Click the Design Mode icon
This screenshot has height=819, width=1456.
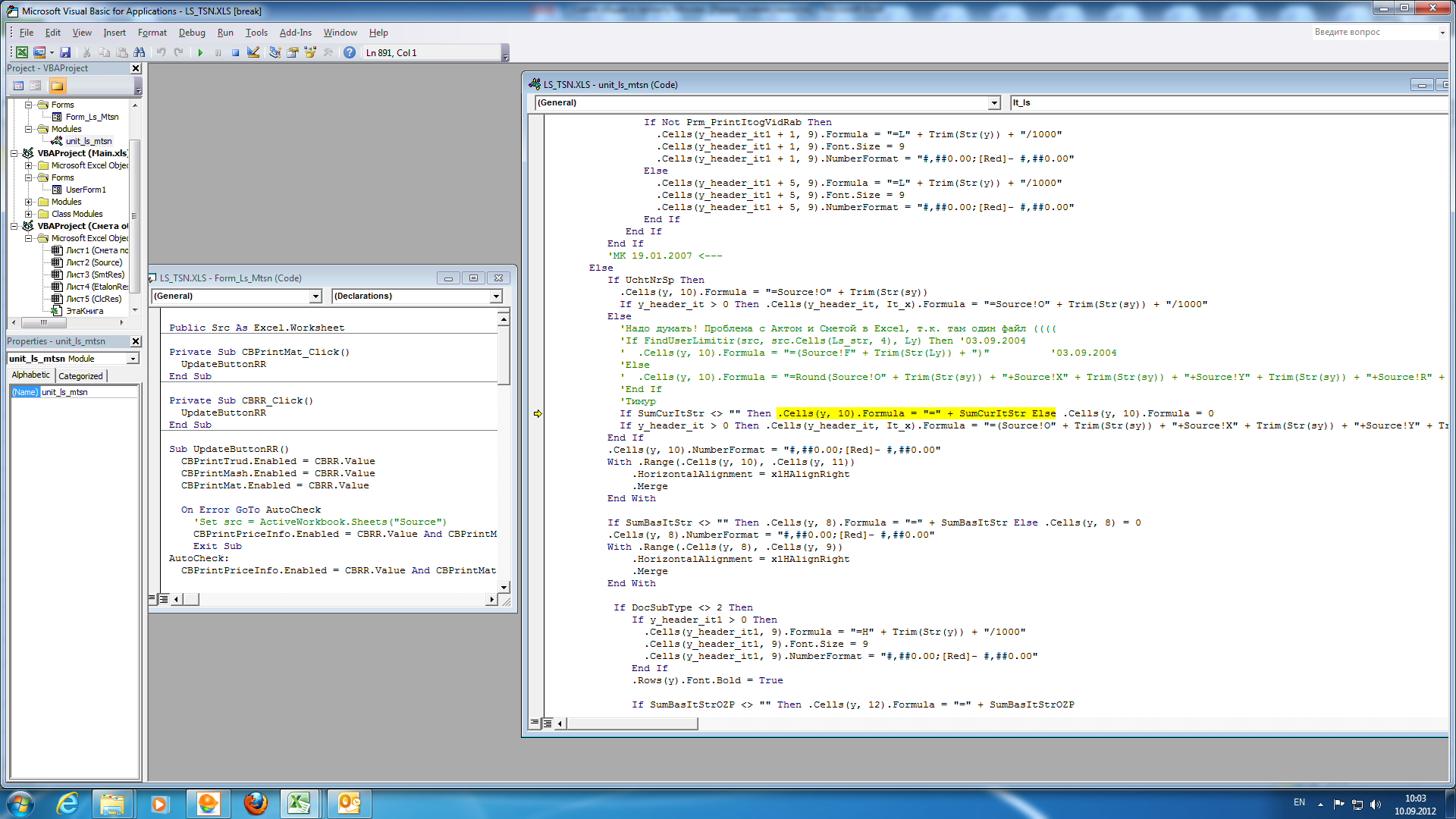point(253,52)
